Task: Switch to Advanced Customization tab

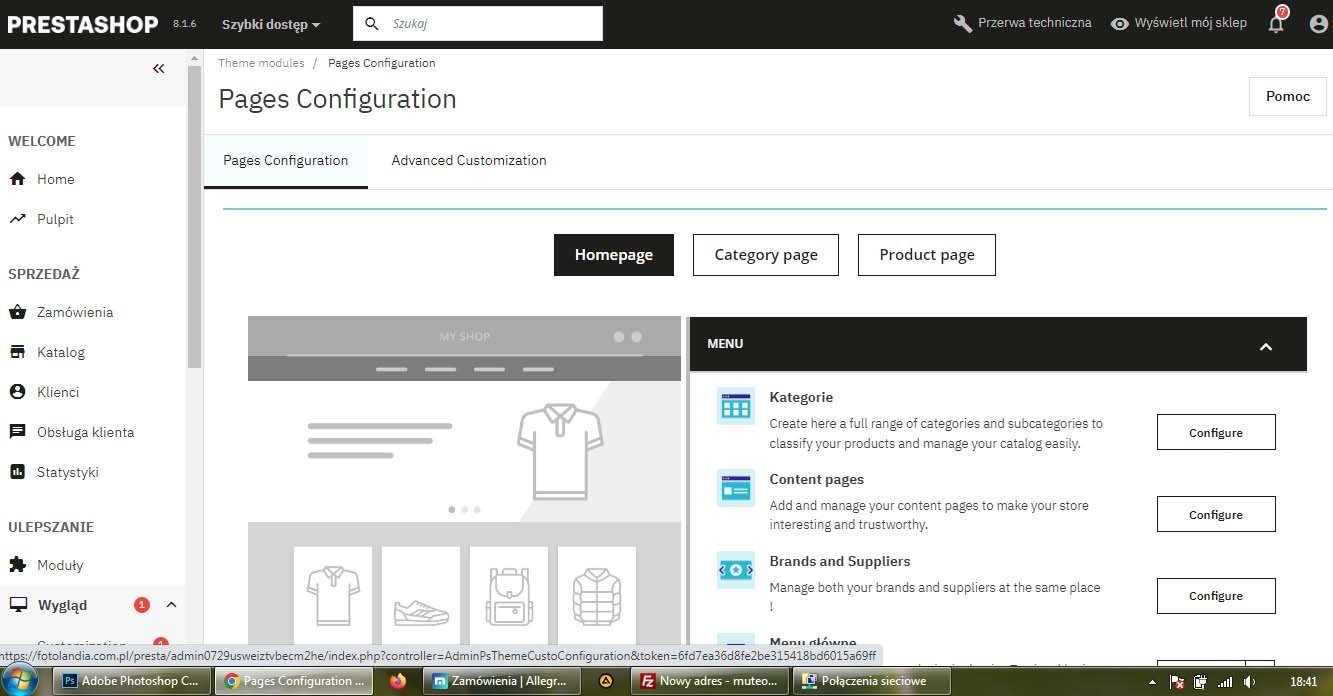Action: [x=469, y=160]
